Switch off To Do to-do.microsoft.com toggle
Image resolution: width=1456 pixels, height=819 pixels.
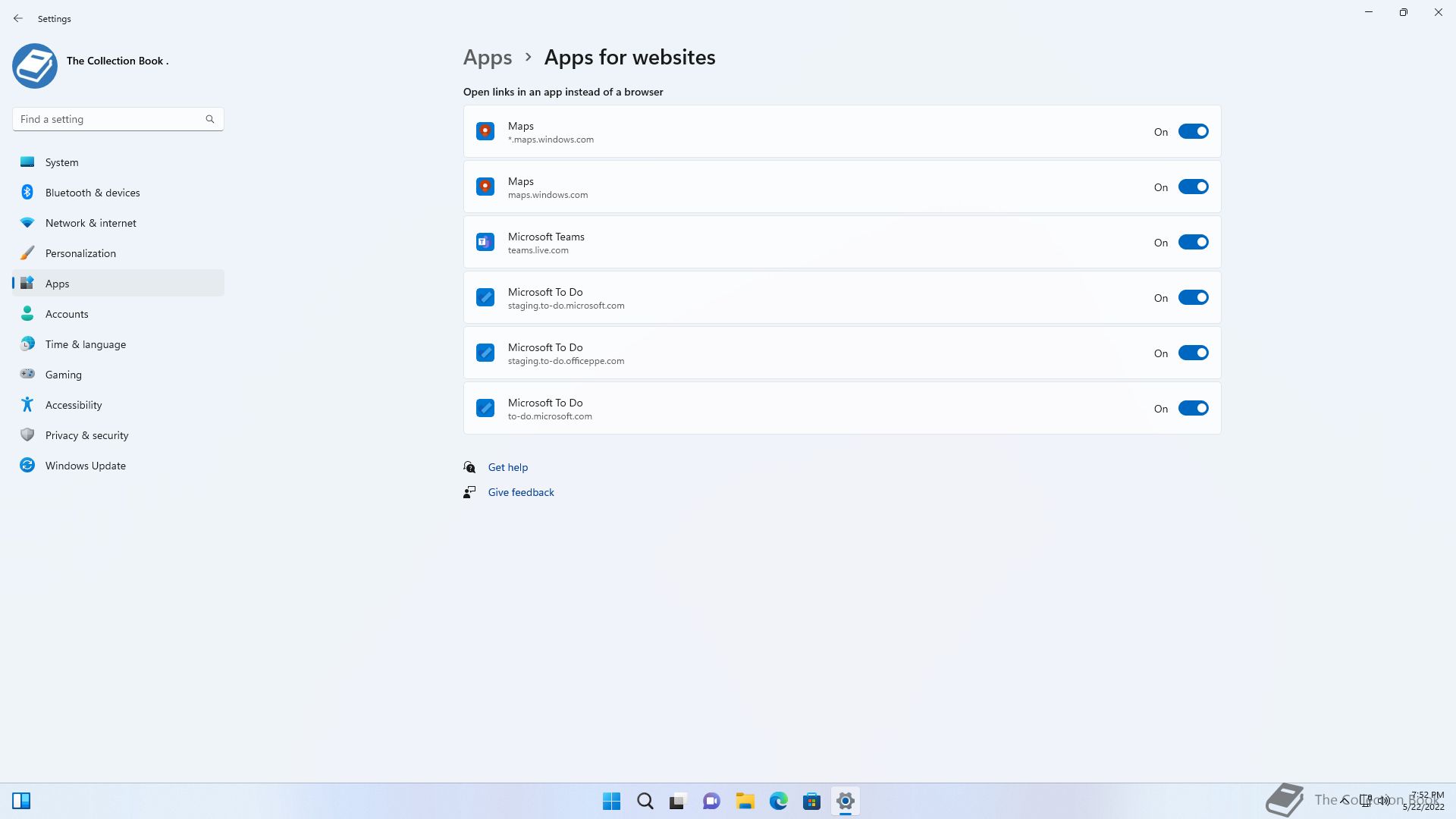pos(1193,409)
